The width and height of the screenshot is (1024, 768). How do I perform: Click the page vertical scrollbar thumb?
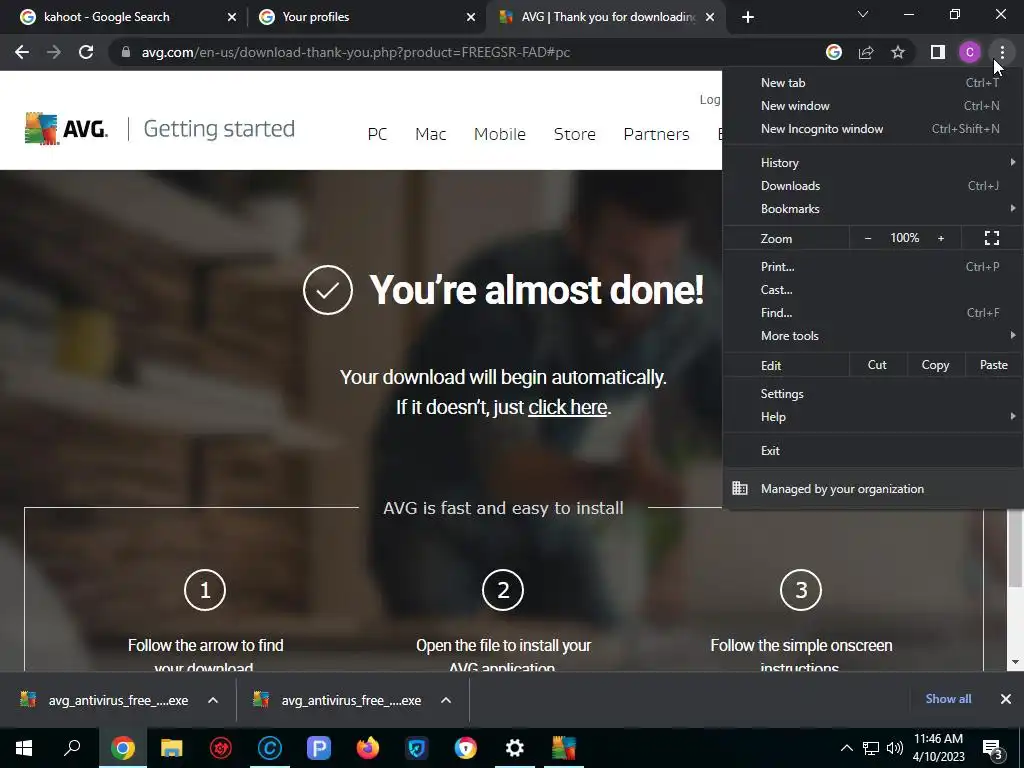[x=1015, y=547]
